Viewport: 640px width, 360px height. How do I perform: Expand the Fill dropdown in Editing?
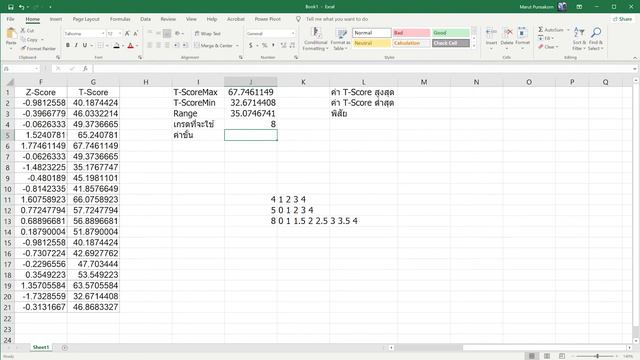coord(553,38)
